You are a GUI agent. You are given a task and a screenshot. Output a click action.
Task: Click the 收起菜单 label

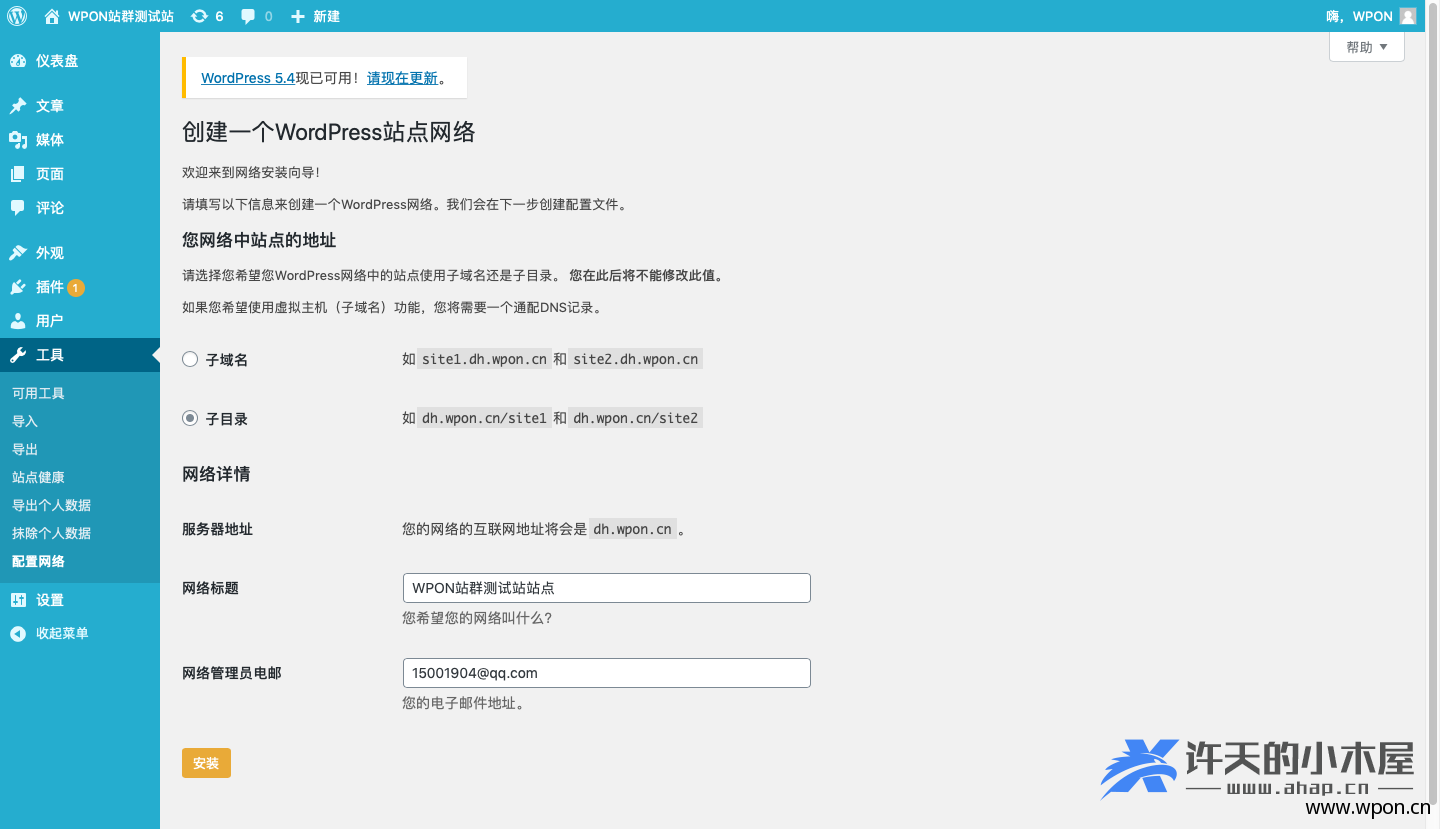coord(62,634)
